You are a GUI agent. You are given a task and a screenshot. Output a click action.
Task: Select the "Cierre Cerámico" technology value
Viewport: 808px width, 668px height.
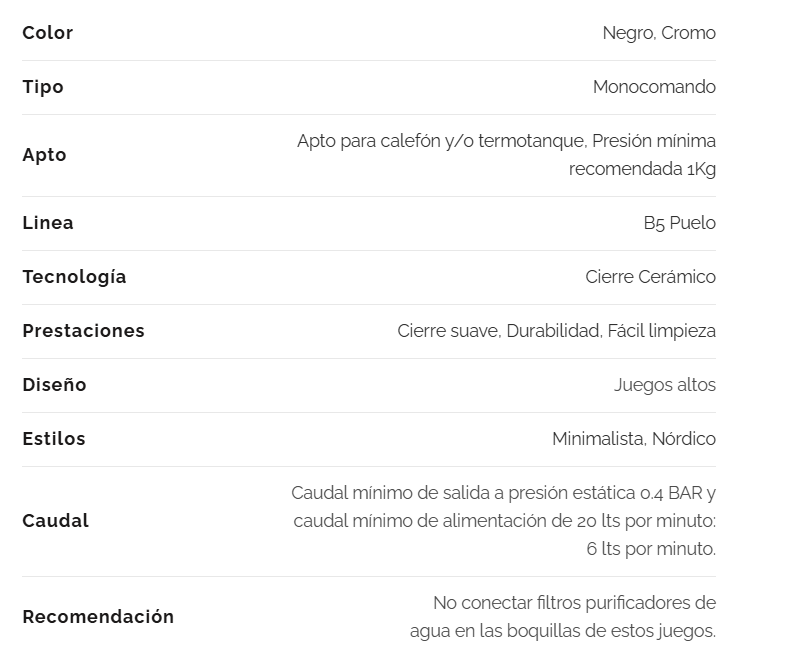[x=650, y=277]
